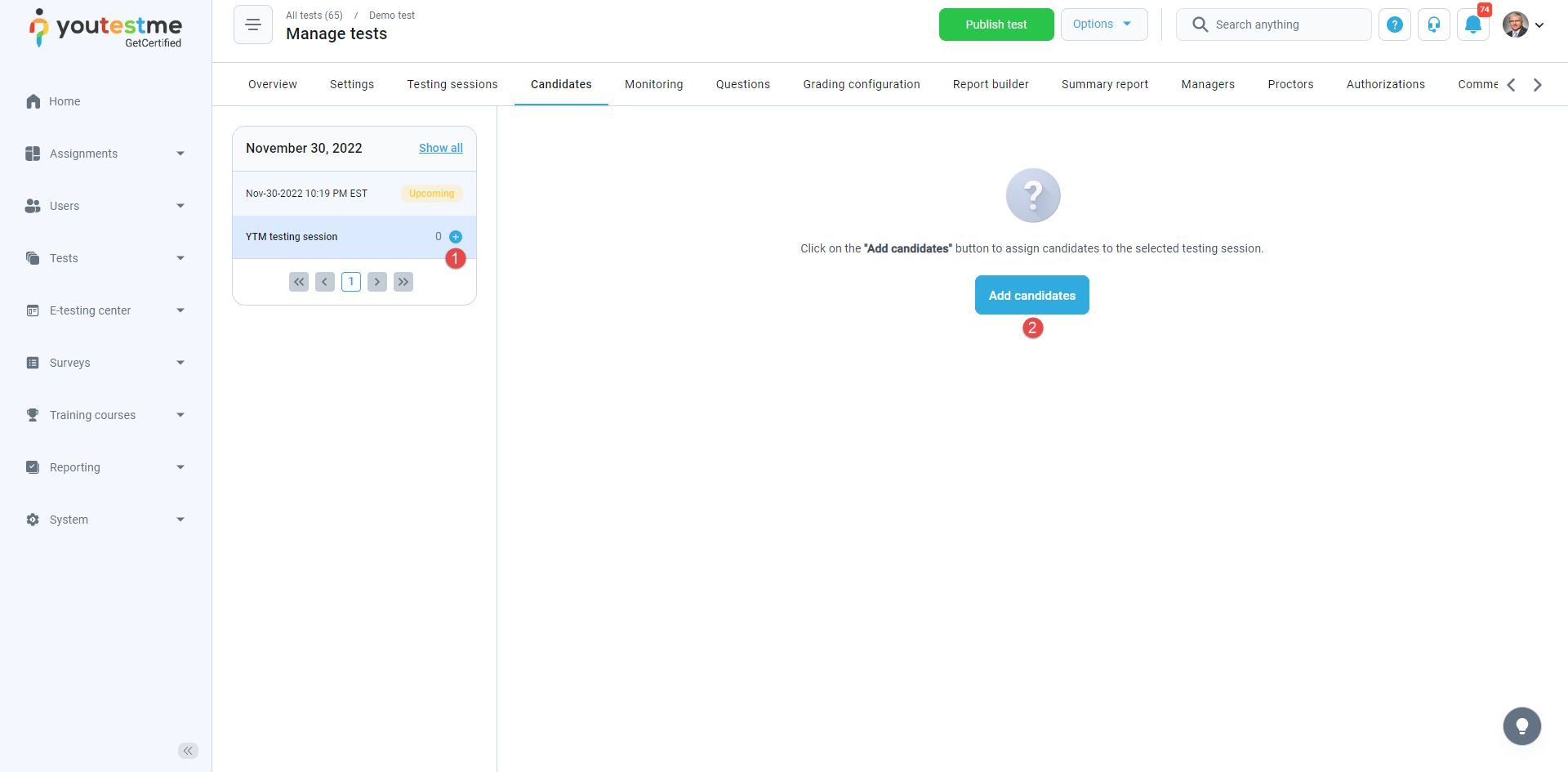1568x772 pixels.
Task: Click the lightbulb tips icon
Action: [x=1521, y=725]
